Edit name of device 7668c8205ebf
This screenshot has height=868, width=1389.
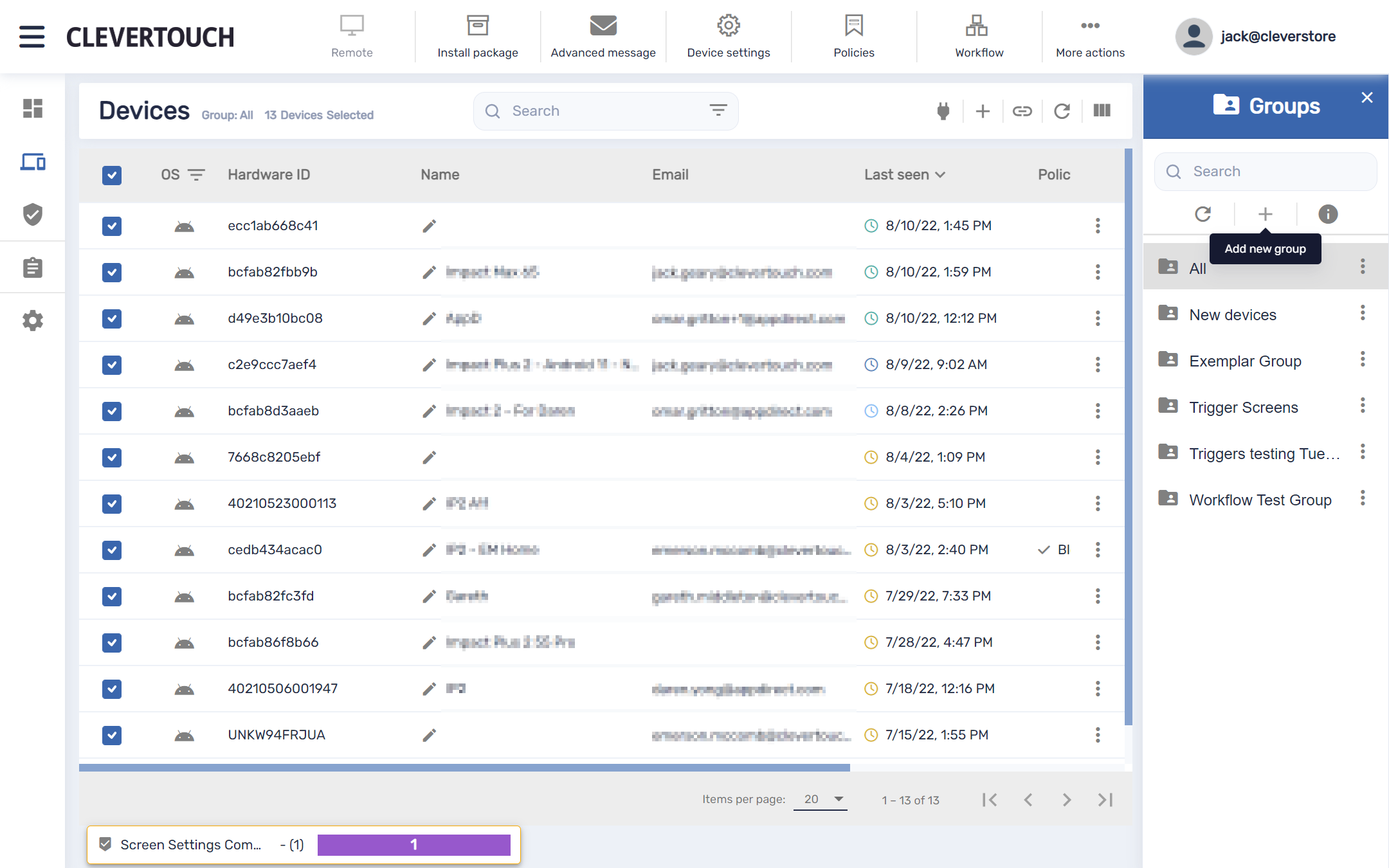pyautogui.click(x=429, y=457)
